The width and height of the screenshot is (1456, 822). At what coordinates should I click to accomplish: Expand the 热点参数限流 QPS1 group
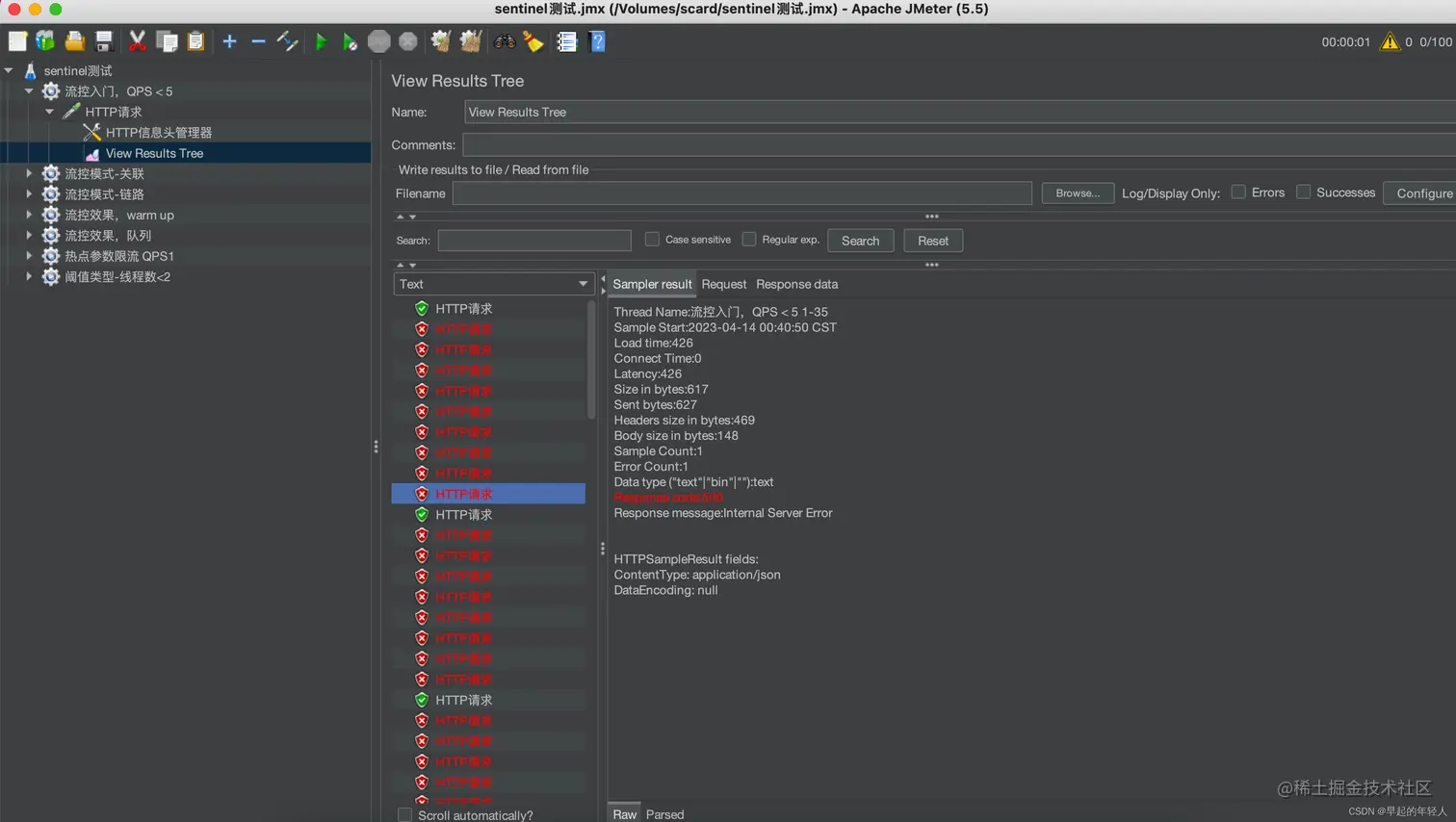tap(29, 256)
